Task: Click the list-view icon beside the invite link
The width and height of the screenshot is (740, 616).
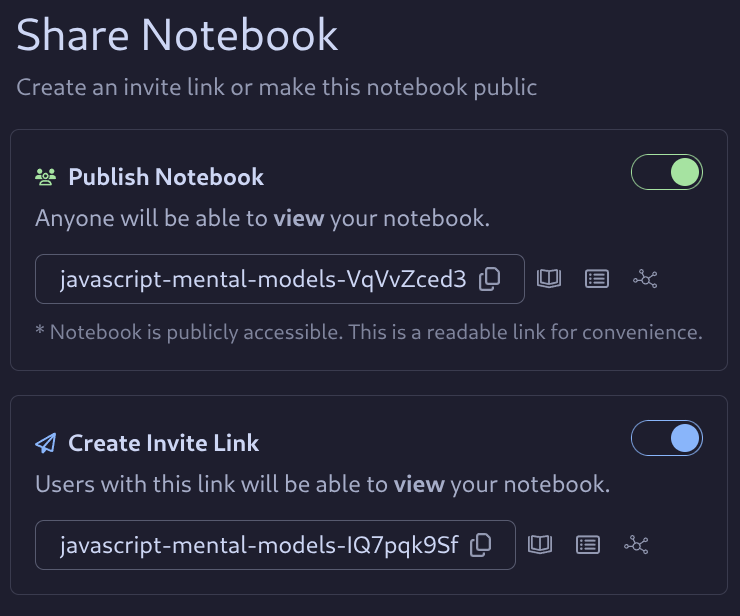Action: pos(588,545)
